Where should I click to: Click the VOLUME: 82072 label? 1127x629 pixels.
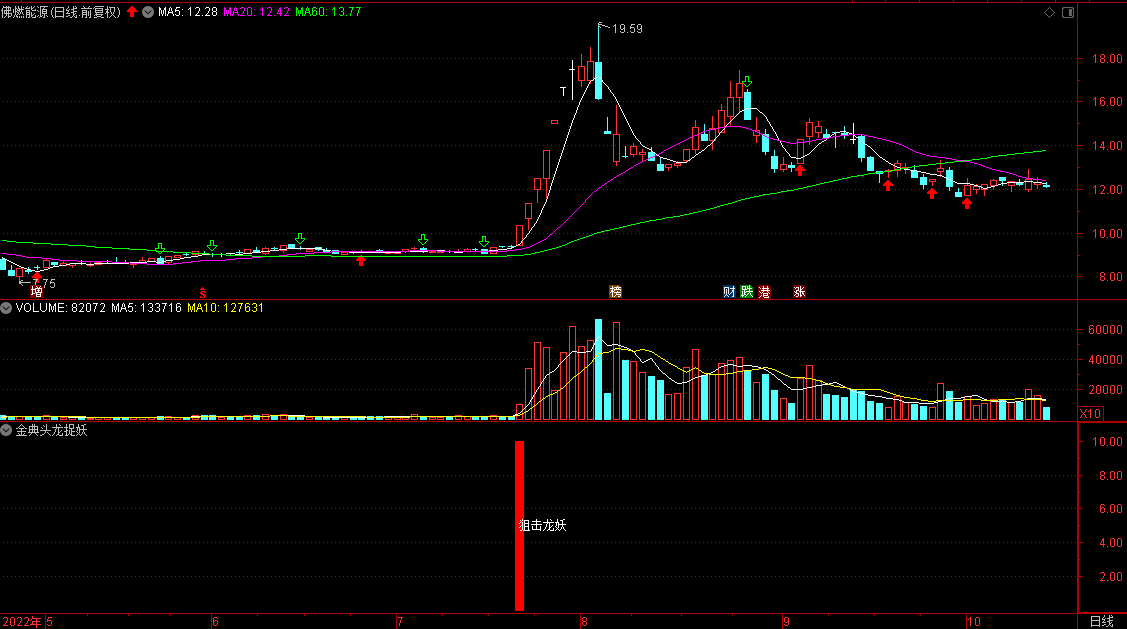tap(60, 308)
